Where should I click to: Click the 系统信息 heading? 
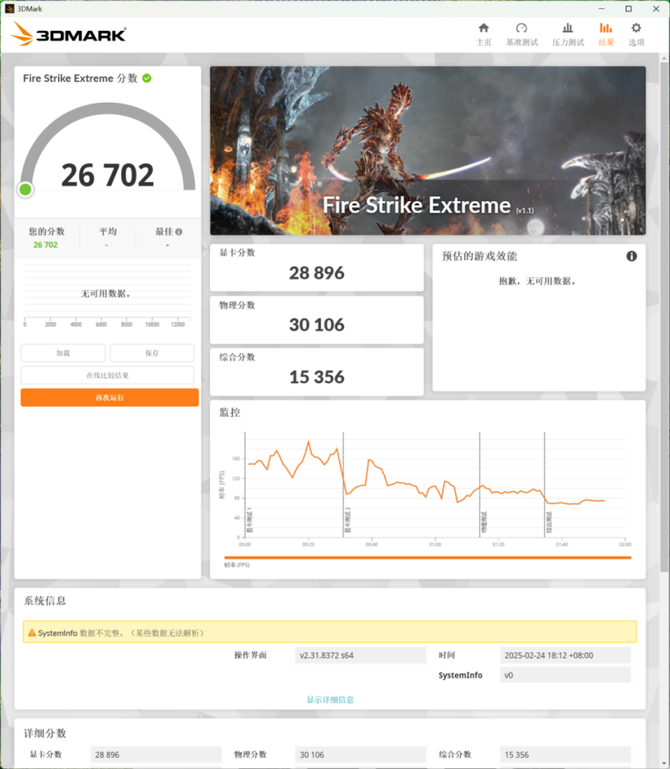pos(45,601)
